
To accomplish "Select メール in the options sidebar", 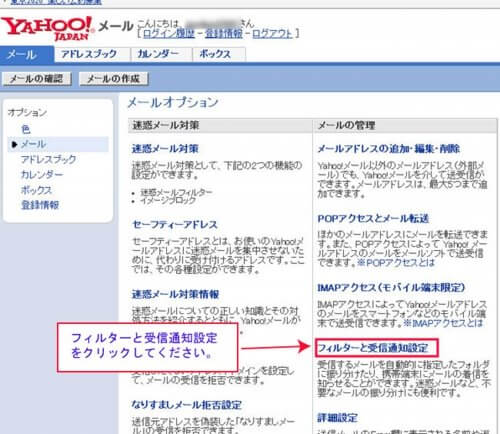I will [58, 144].
